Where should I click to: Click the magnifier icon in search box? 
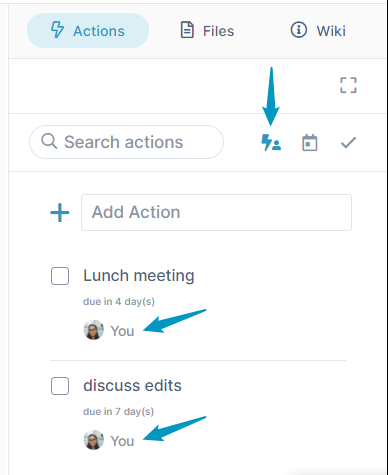[49, 141]
